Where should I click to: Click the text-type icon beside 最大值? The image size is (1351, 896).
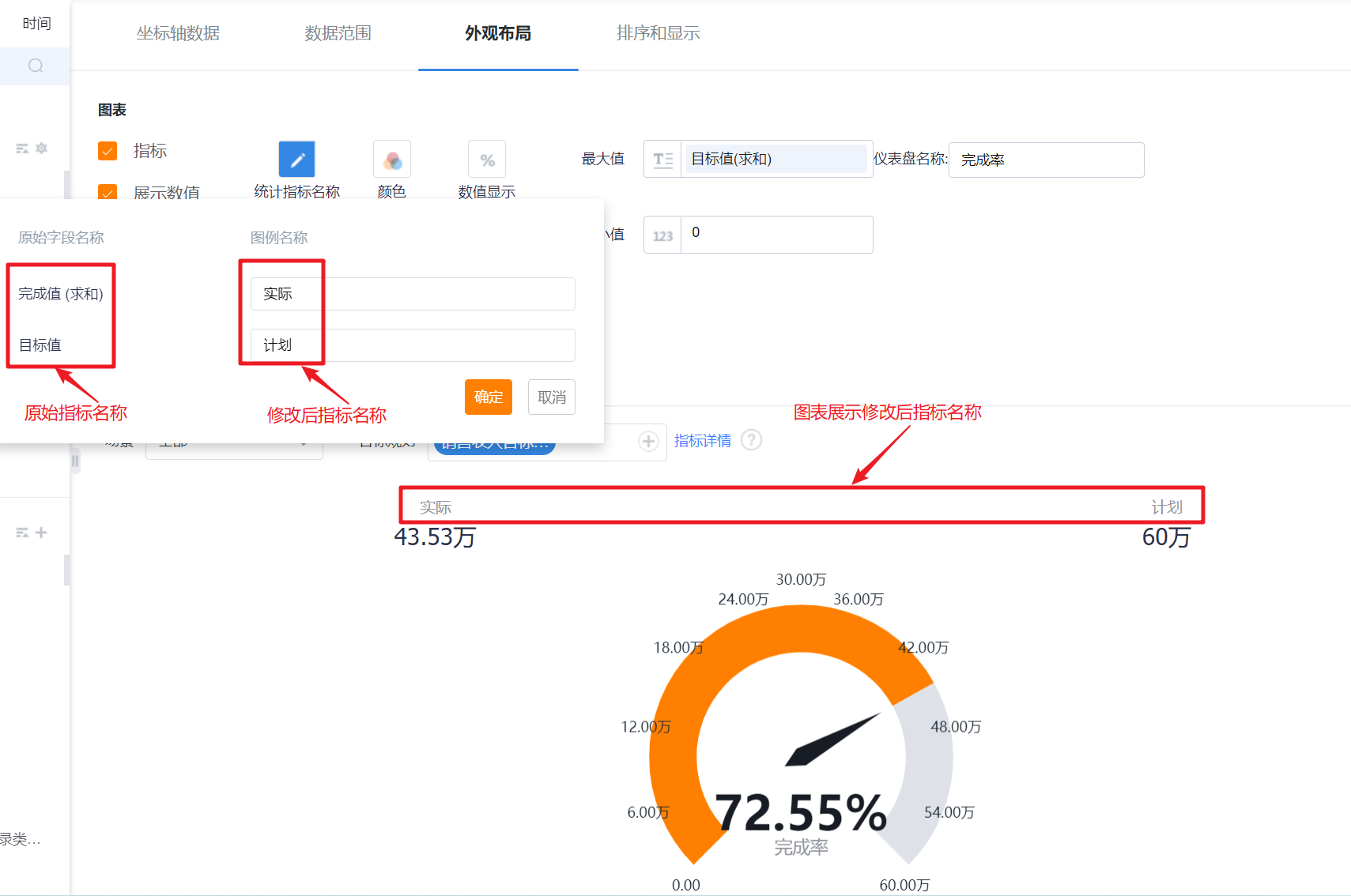tap(662, 159)
